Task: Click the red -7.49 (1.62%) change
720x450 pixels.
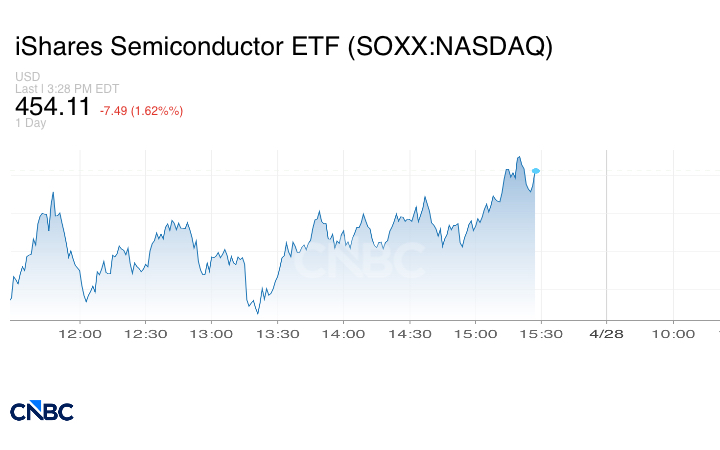Action: point(141,111)
